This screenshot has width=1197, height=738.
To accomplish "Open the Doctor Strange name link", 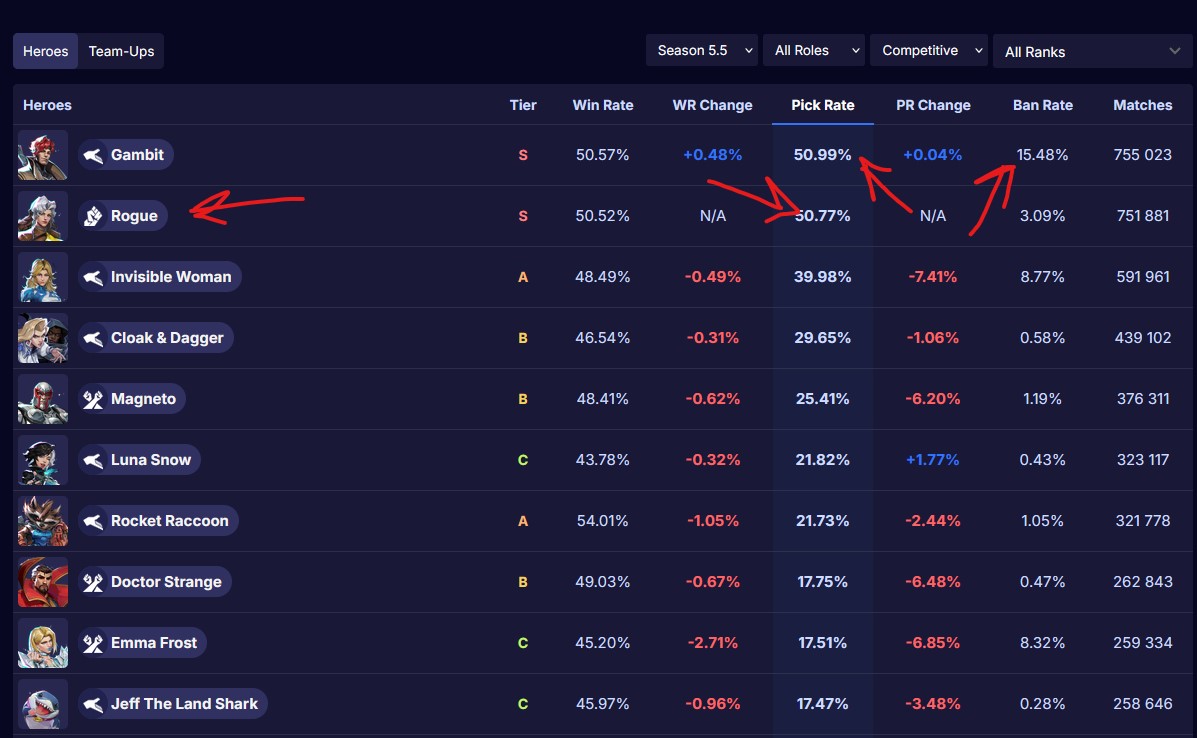I will 166,582.
